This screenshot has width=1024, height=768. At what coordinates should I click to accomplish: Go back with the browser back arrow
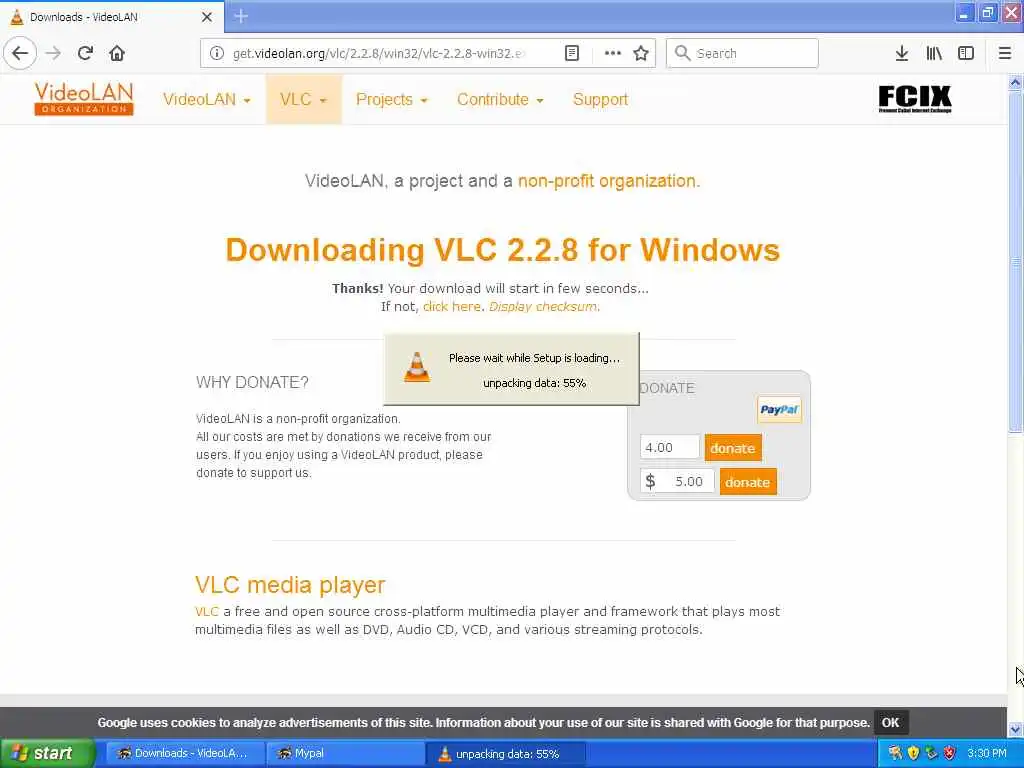click(20, 53)
